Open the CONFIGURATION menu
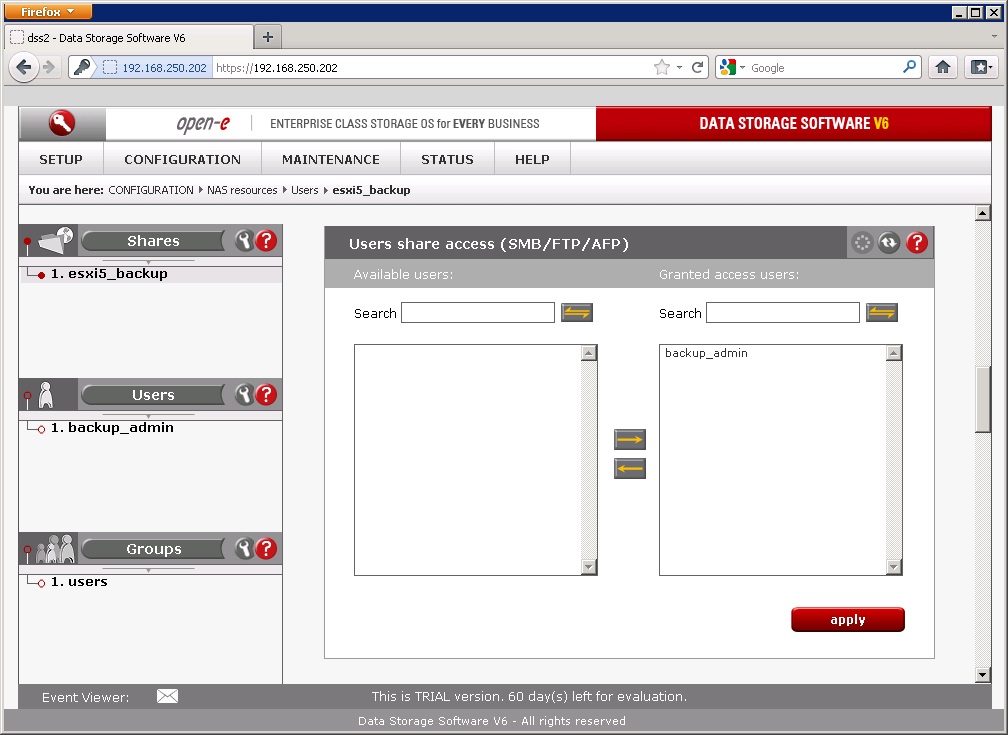The image size is (1008, 735). pyautogui.click(x=183, y=159)
